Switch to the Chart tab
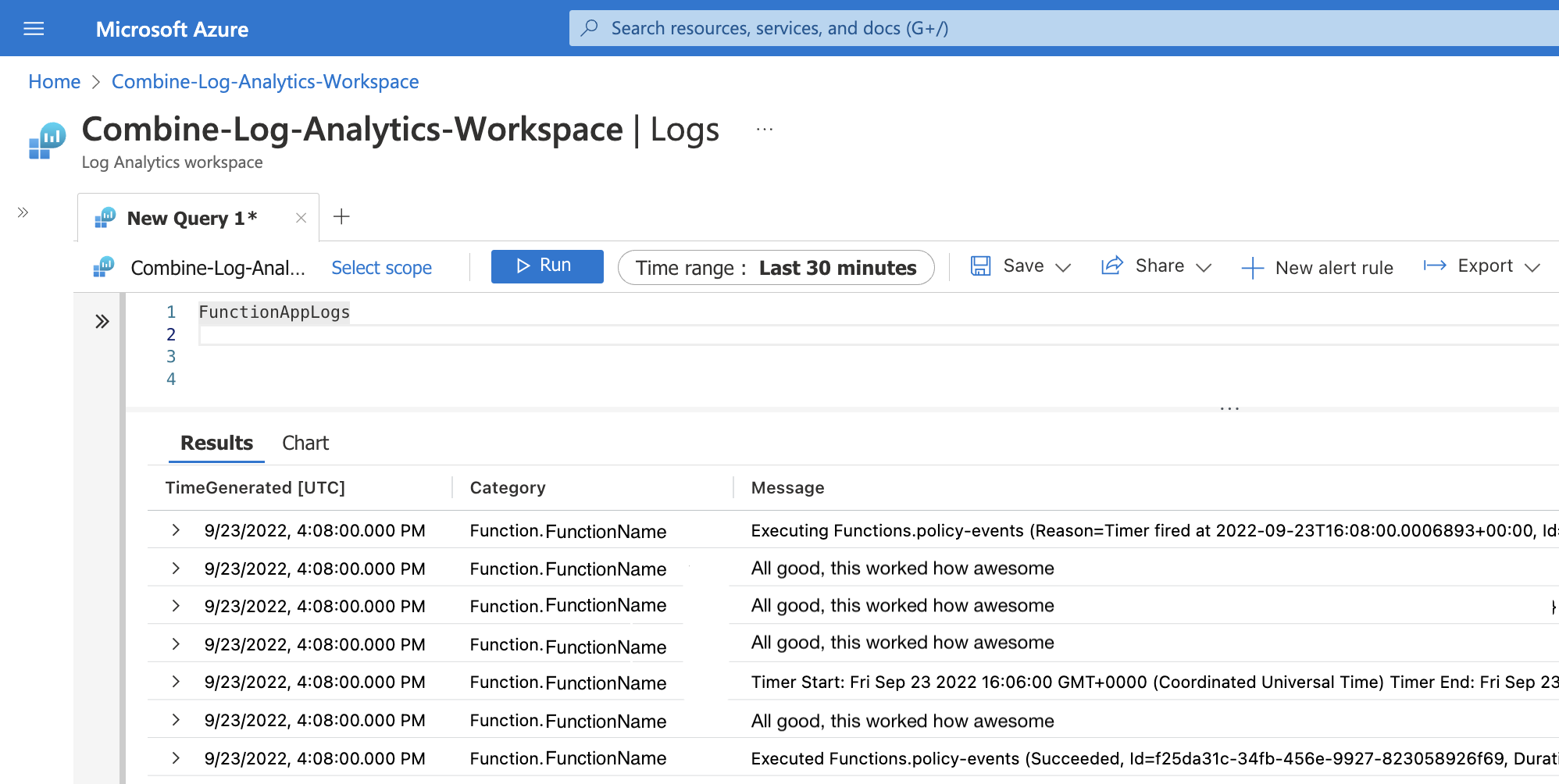Screen dimensions: 1559x784 (305, 443)
